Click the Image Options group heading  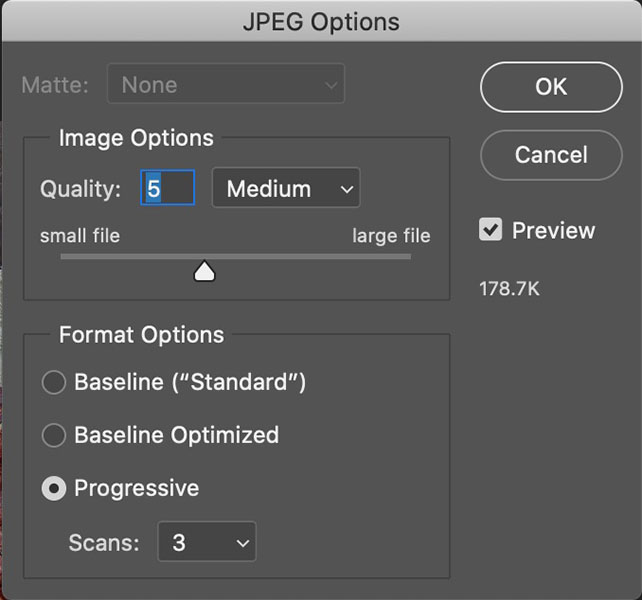pyautogui.click(x=136, y=138)
